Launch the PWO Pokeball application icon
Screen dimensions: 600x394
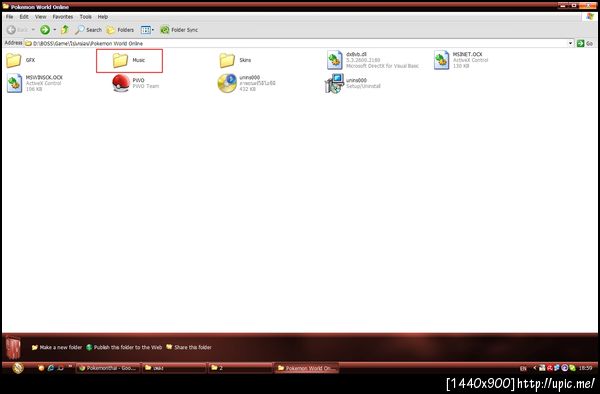pos(121,83)
